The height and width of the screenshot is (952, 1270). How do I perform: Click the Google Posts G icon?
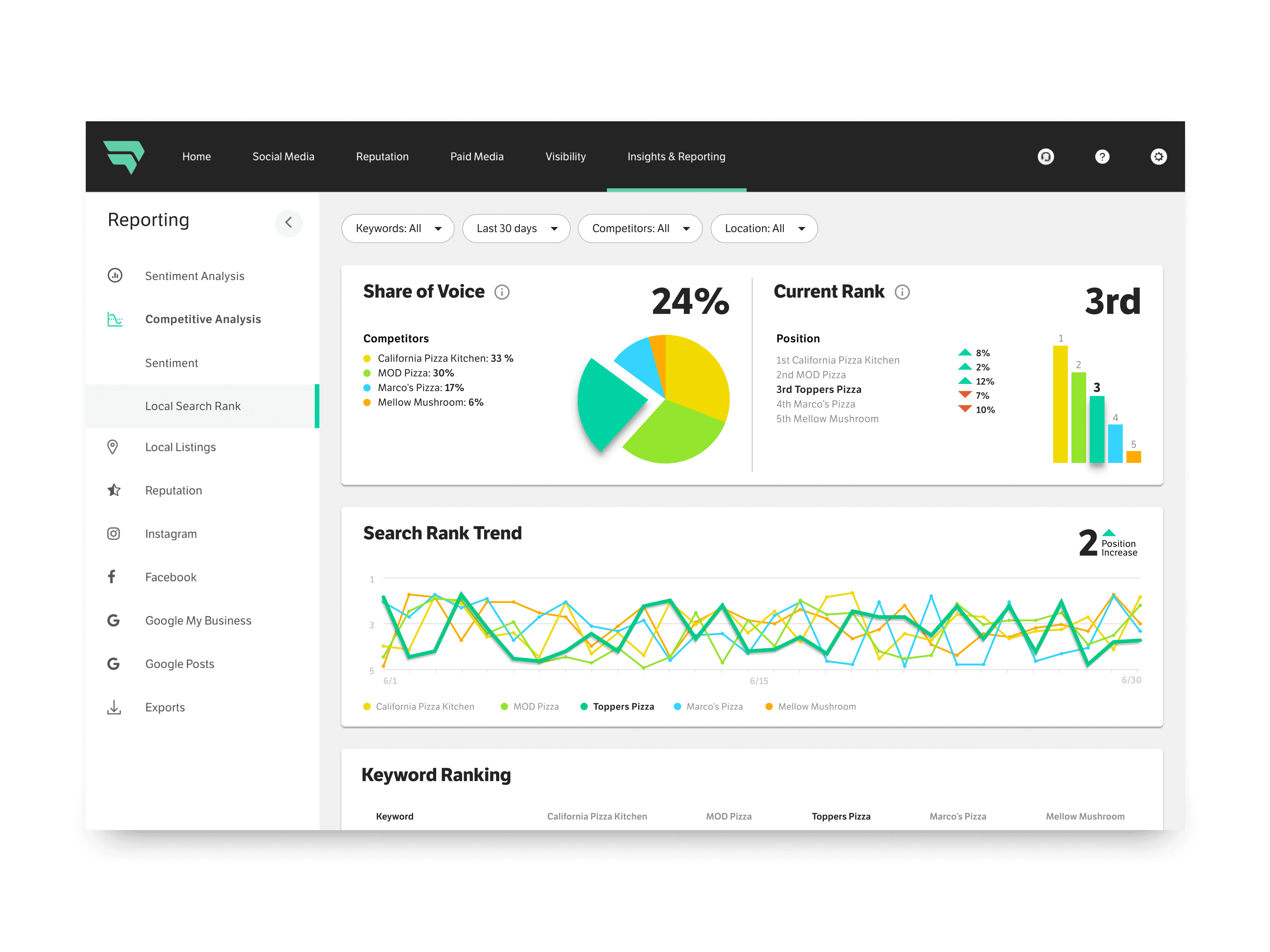[114, 664]
